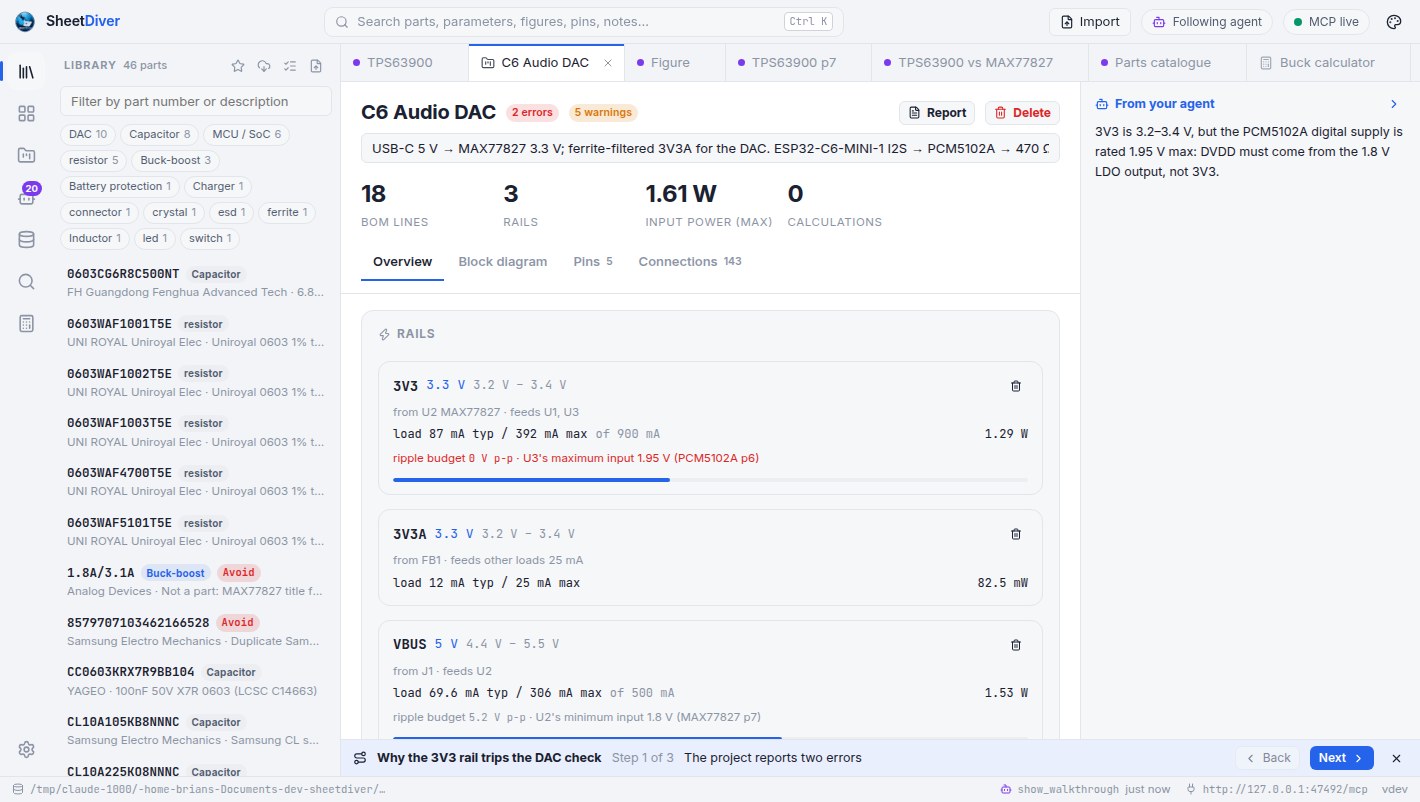
Task: Click the Report button
Action: [937, 113]
